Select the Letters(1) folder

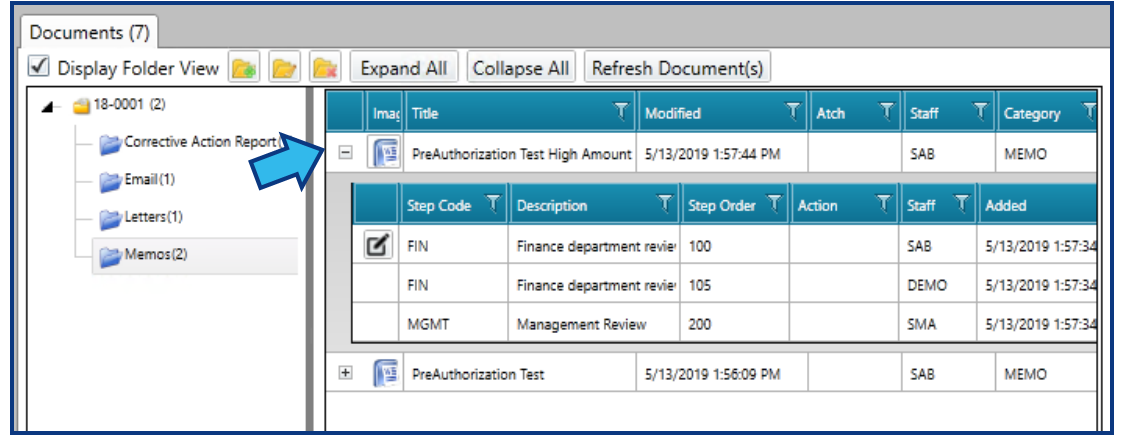click(x=143, y=217)
